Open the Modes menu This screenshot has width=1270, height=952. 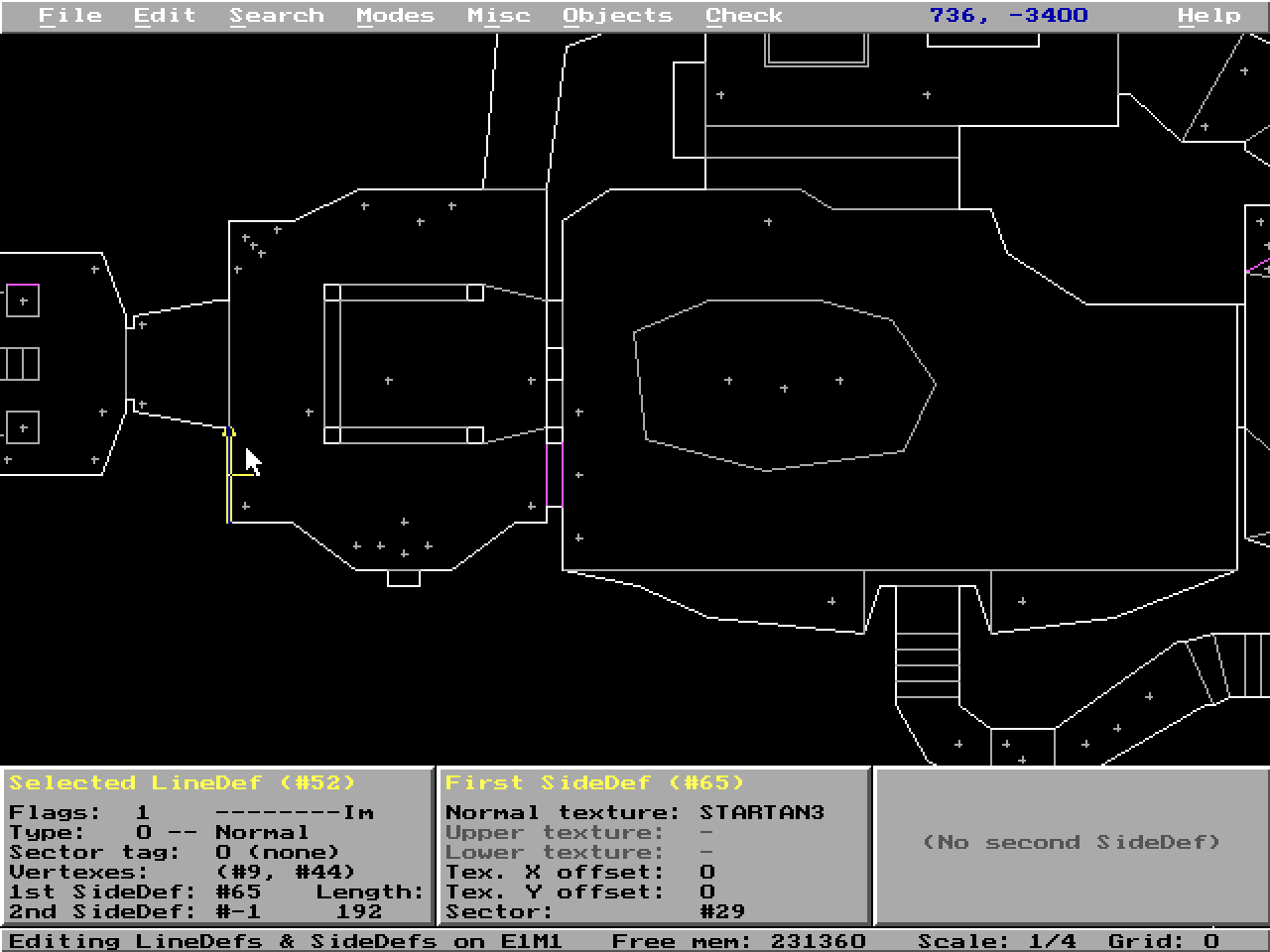click(x=396, y=16)
